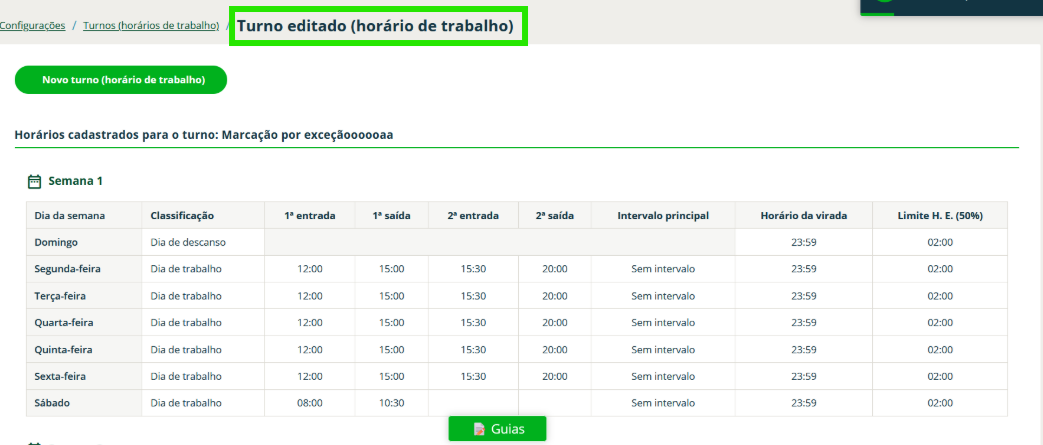Click Sábado 1ª entrada time 08:00
Screen dimensions: 1043x445
click(x=310, y=403)
